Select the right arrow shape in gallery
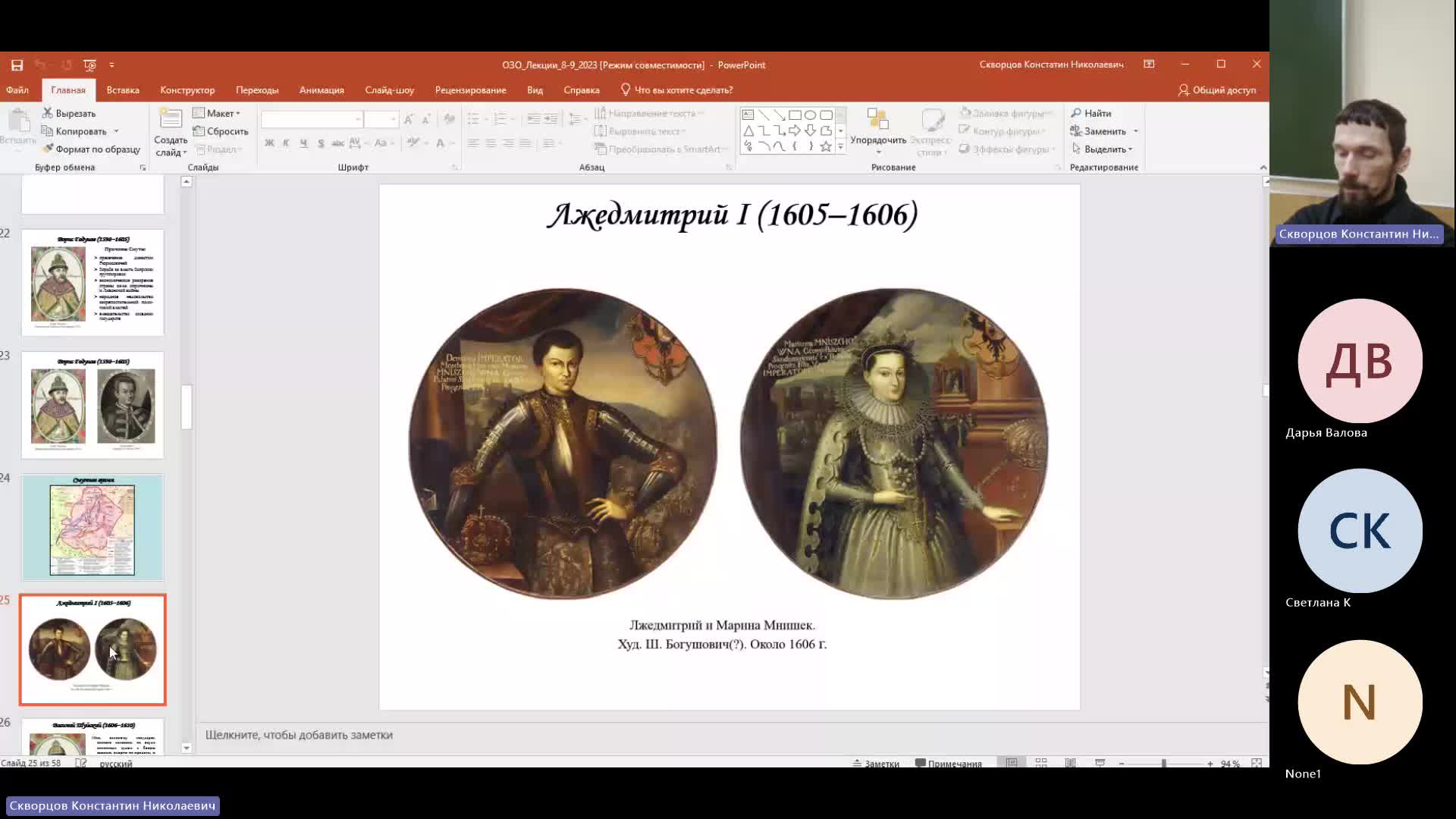Screen dimensions: 1456x819 [795, 130]
